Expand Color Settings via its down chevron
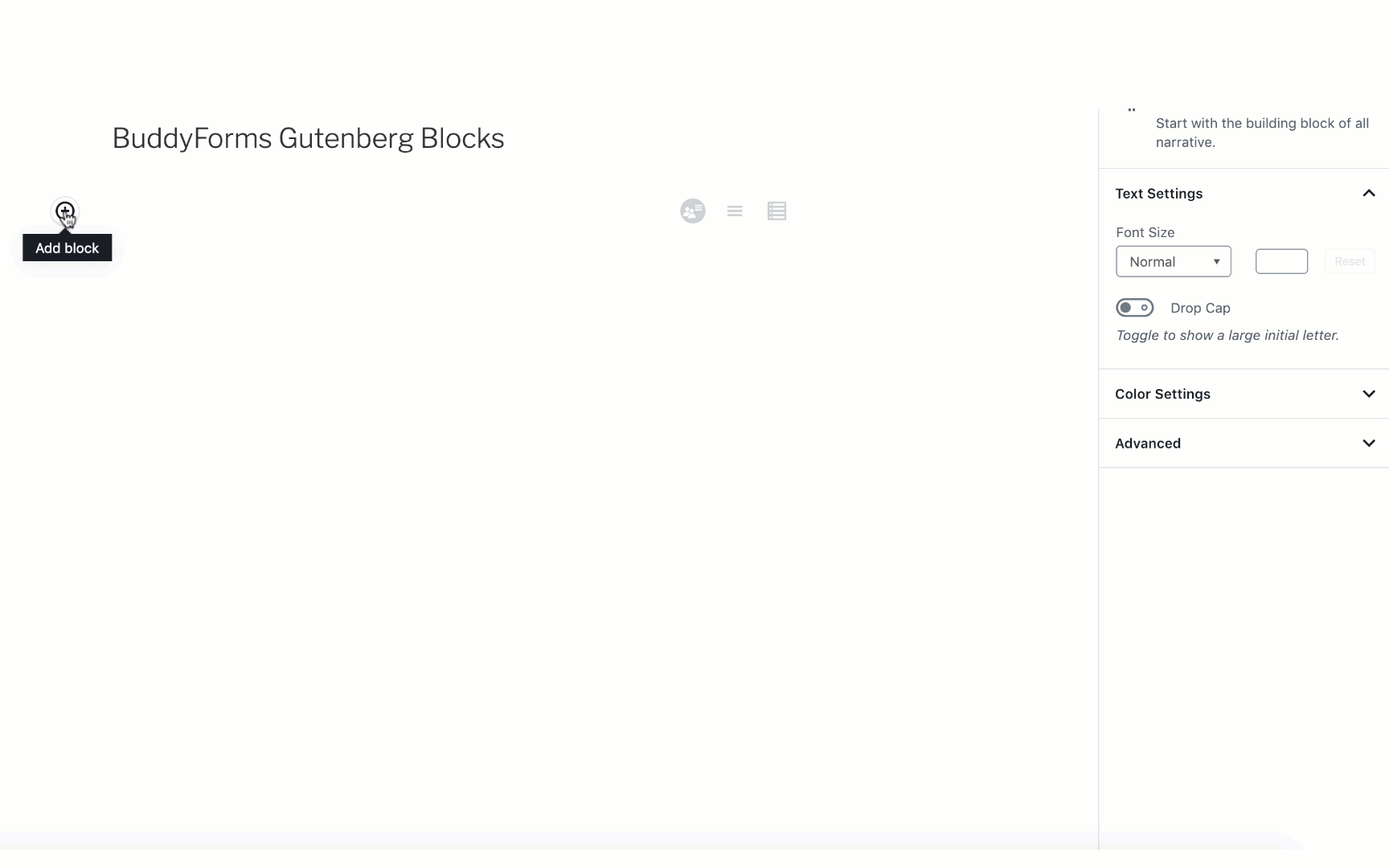Viewport: 1389px width, 868px height. coord(1369,394)
